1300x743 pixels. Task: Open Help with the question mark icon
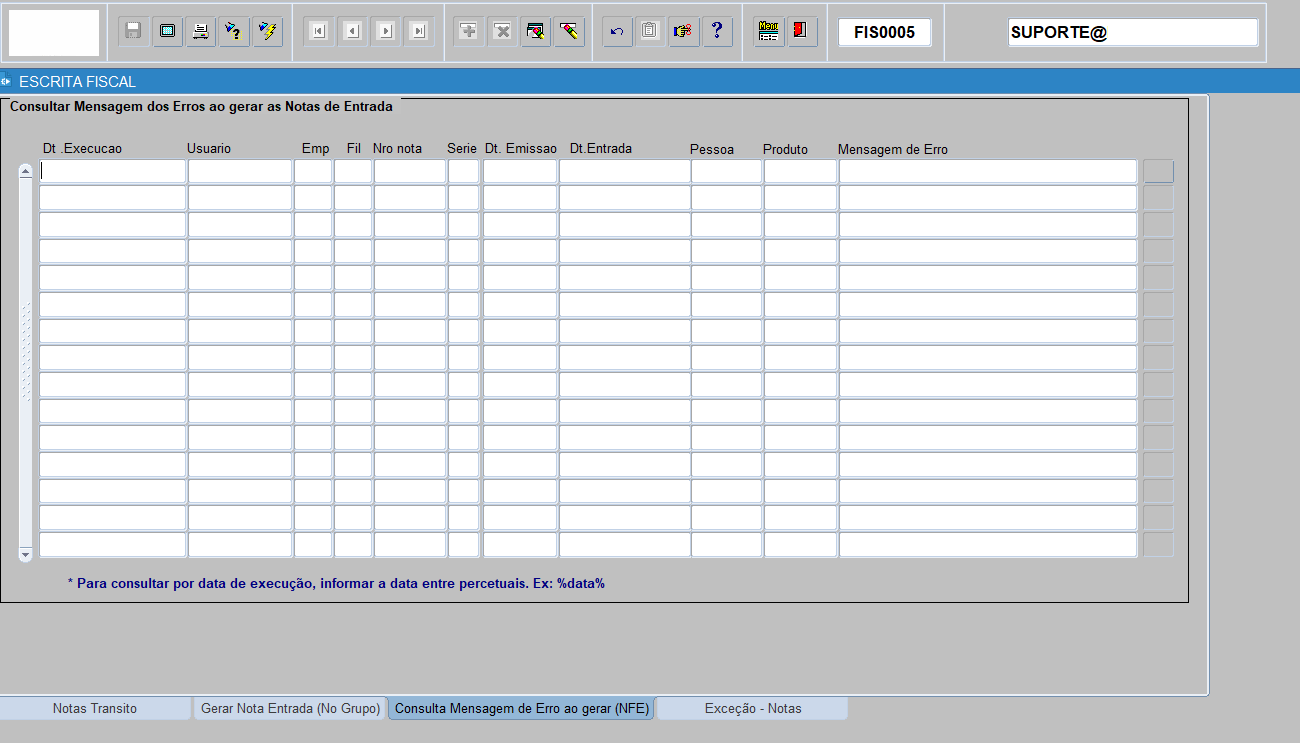tap(717, 31)
